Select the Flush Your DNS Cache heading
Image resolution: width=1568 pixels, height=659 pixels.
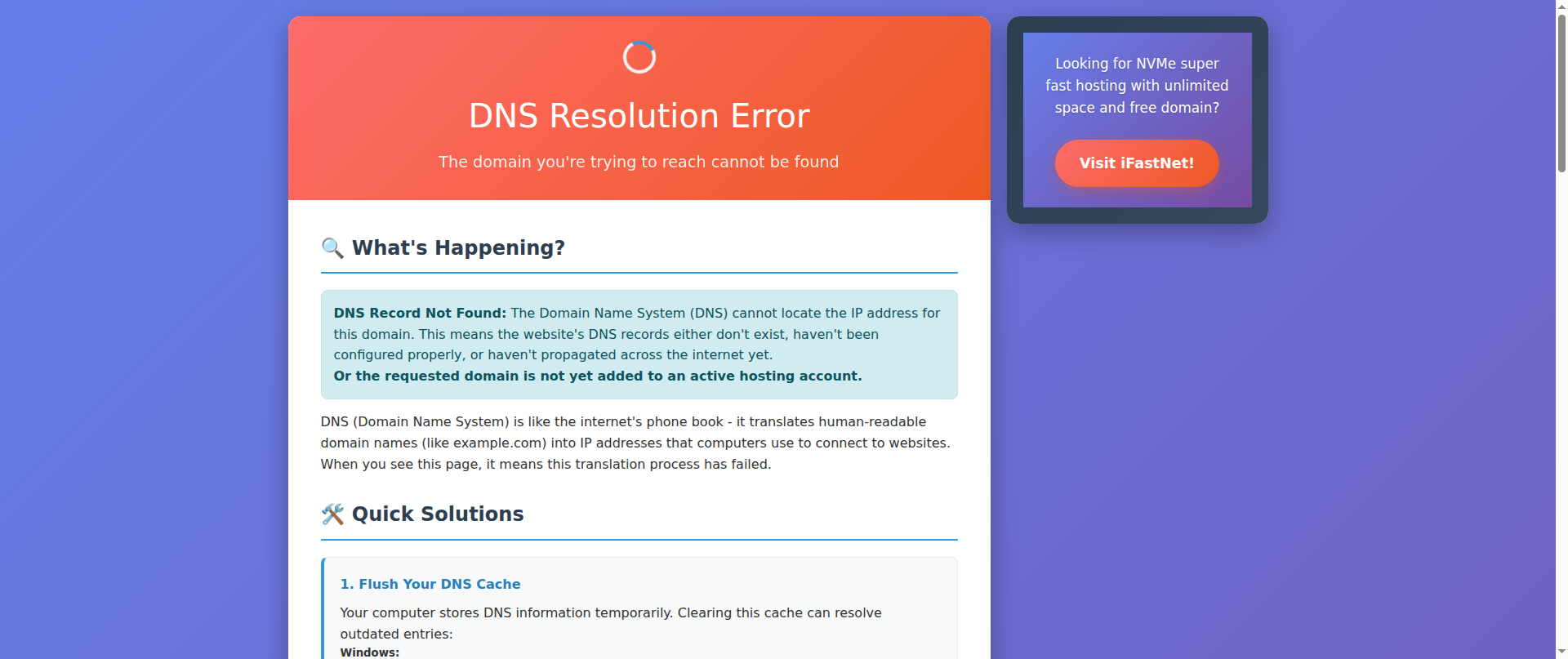(430, 584)
